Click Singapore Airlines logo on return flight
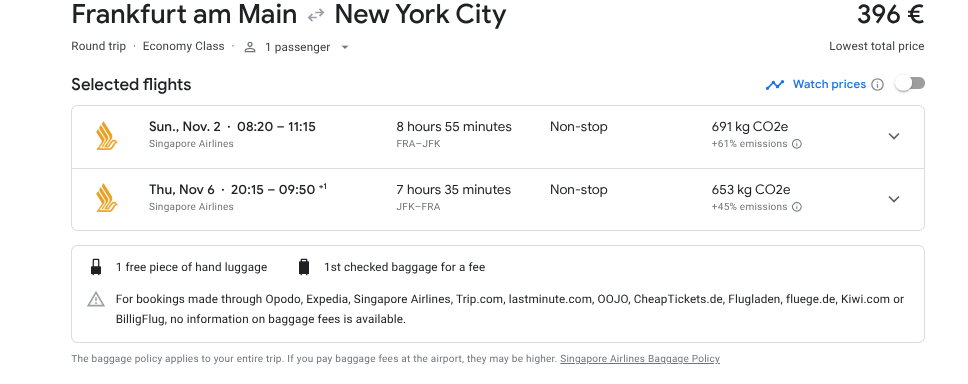 107,198
